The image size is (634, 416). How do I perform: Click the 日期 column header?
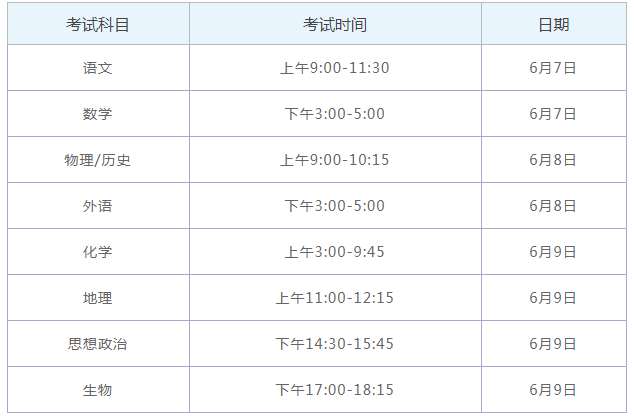[x=553, y=24]
